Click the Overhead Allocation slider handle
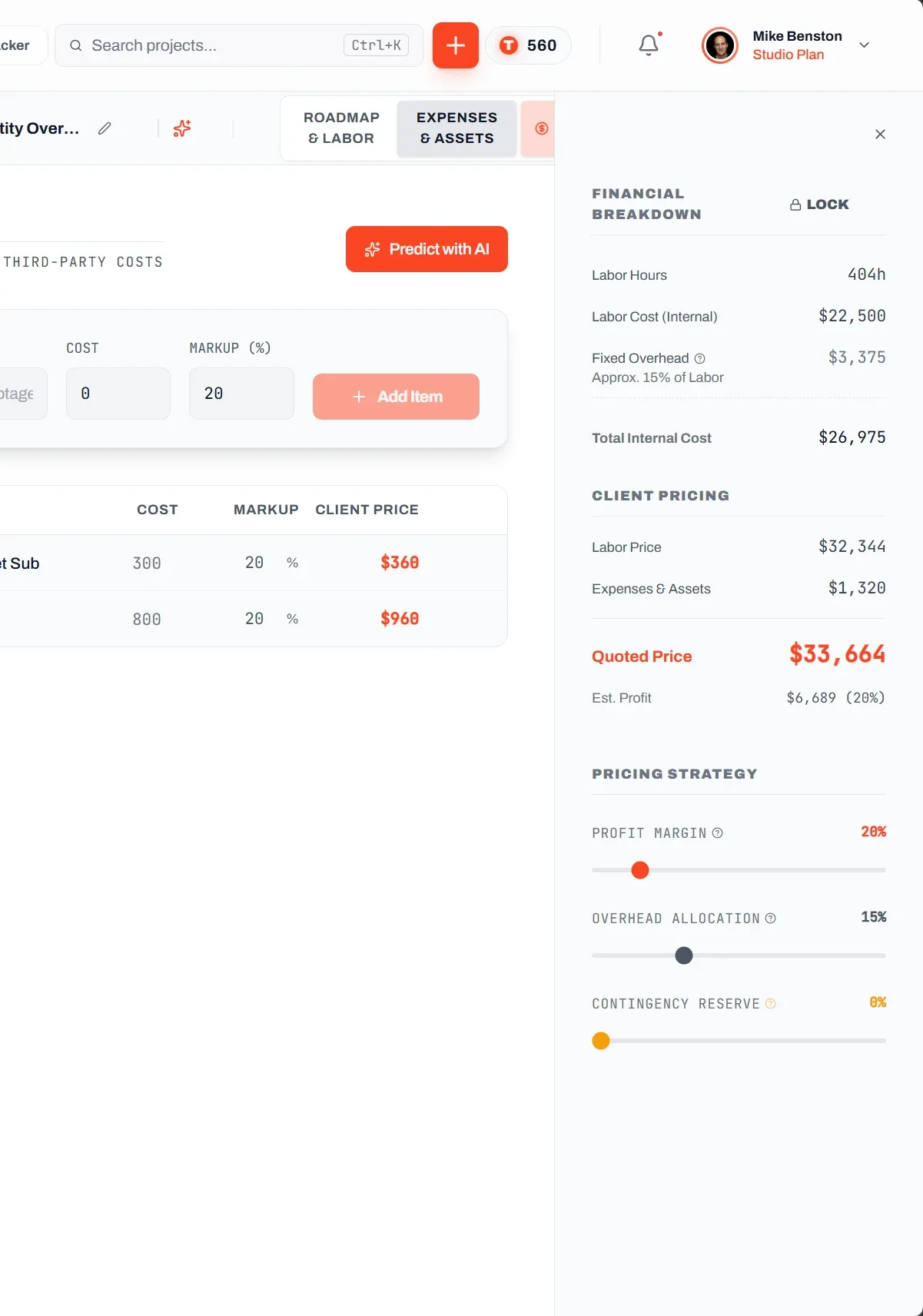 tap(683, 955)
